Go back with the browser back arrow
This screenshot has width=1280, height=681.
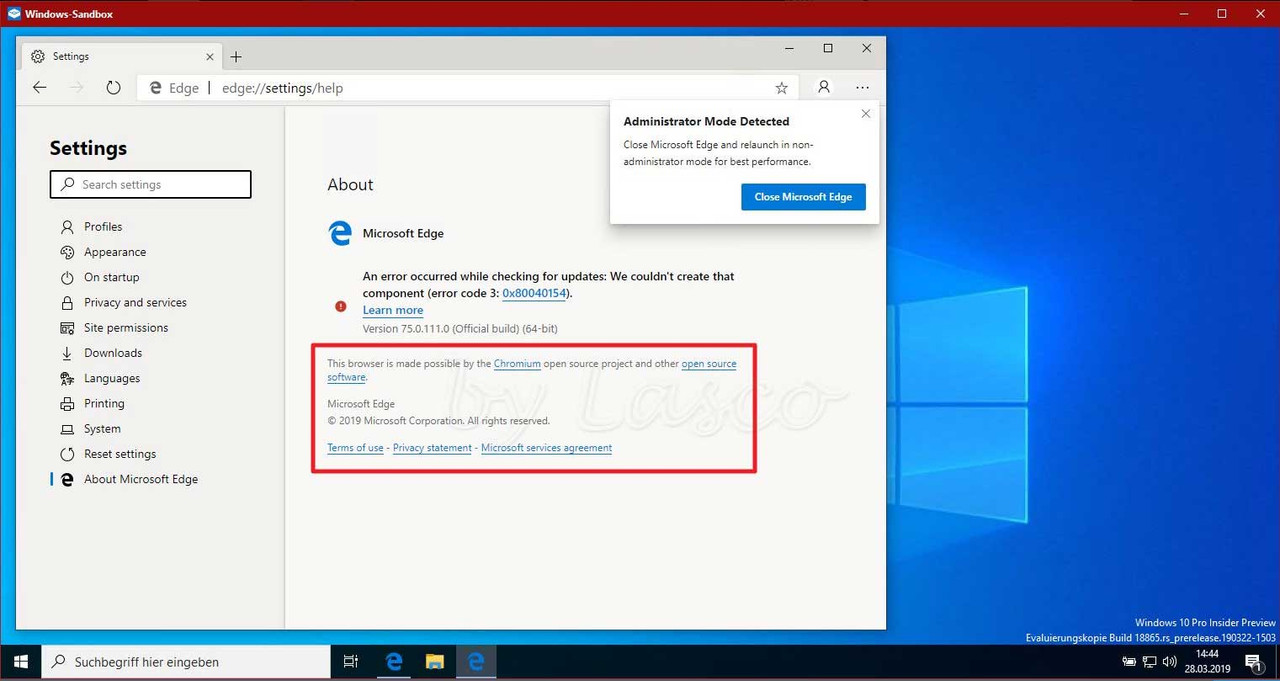tap(39, 88)
